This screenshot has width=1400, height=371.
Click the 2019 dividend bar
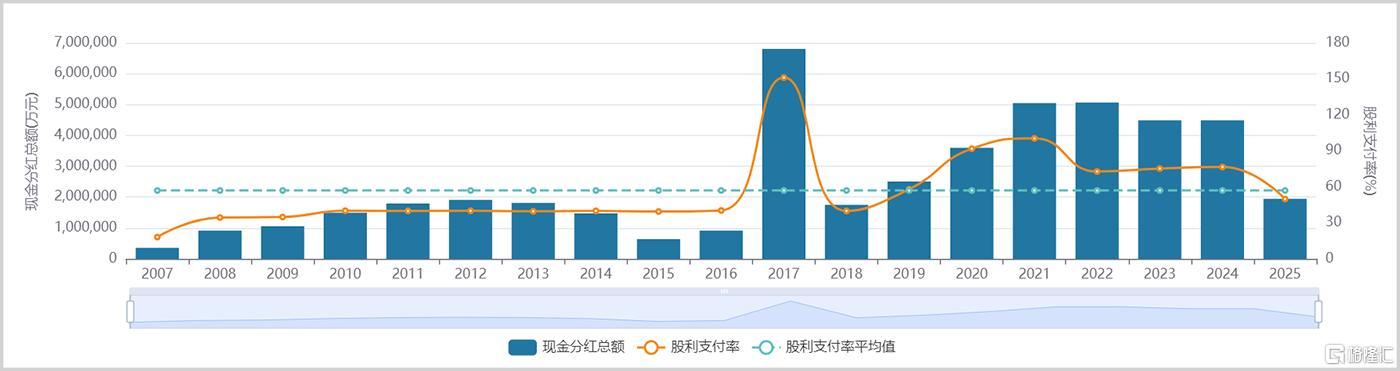(x=909, y=221)
